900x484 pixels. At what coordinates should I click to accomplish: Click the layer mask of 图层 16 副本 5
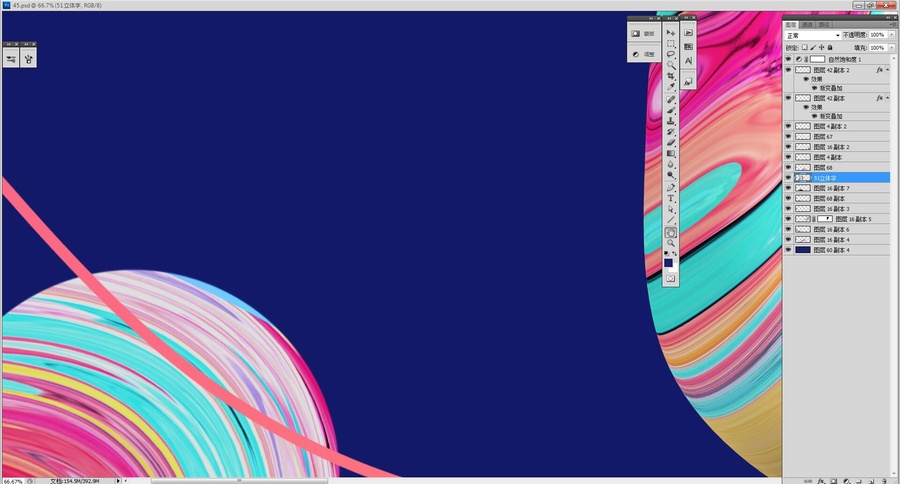tap(825, 219)
